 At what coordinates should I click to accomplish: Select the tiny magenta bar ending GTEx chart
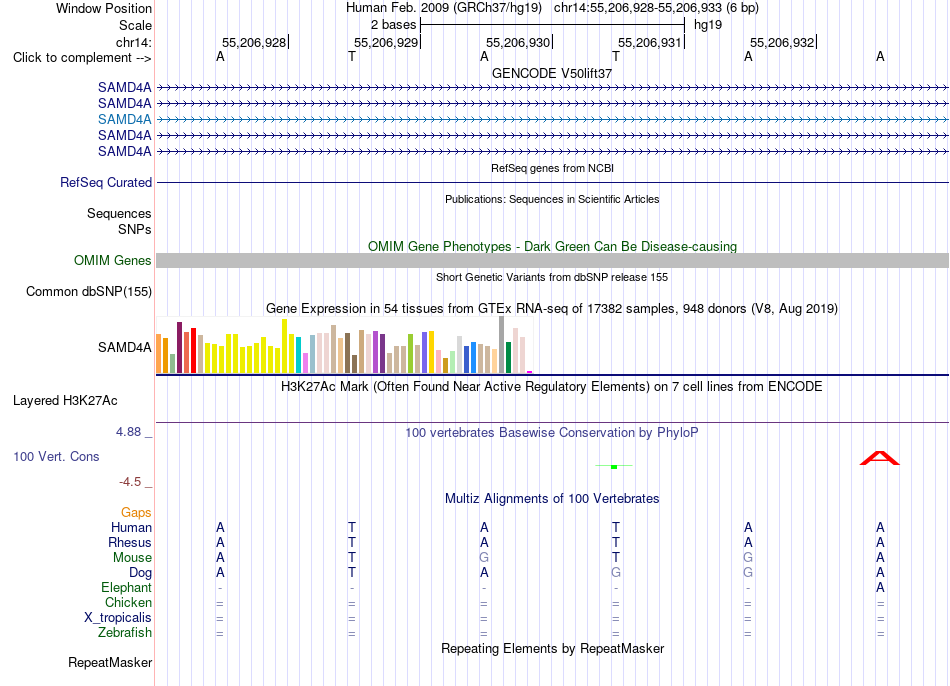click(x=530, y=372)
